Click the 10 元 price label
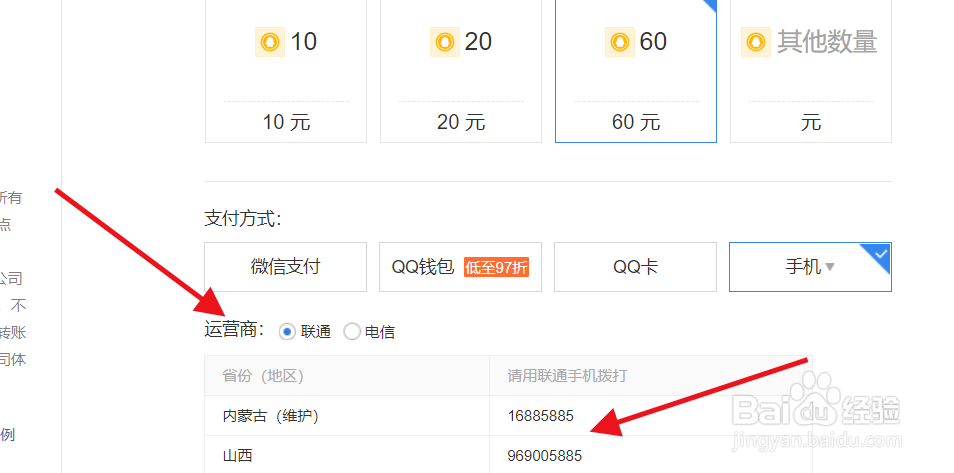Image resolution: width=954 pixels, height=473 pixels. (x=287, y=122)
